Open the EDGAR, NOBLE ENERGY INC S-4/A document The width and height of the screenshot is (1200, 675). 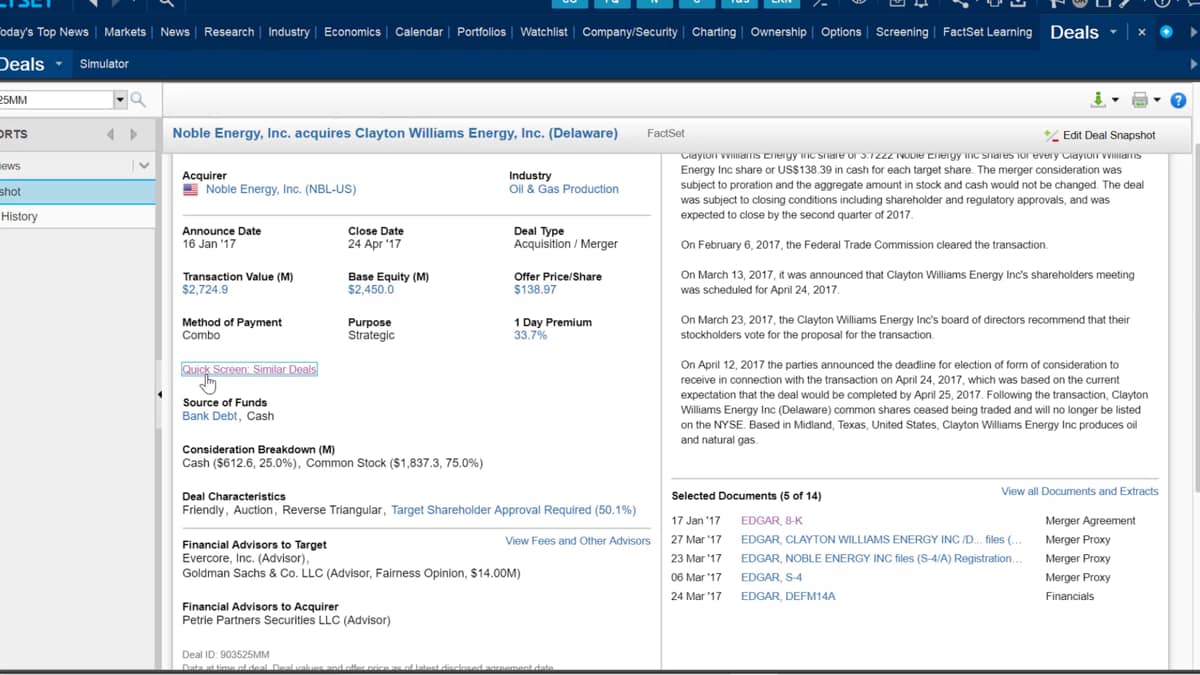881,559
